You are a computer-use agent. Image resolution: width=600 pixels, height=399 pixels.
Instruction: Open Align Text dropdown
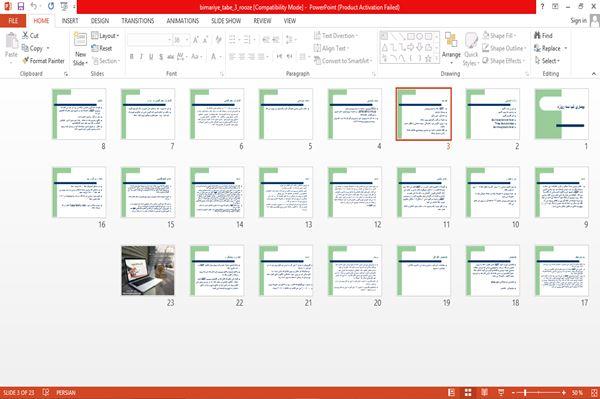coord(331,48)
